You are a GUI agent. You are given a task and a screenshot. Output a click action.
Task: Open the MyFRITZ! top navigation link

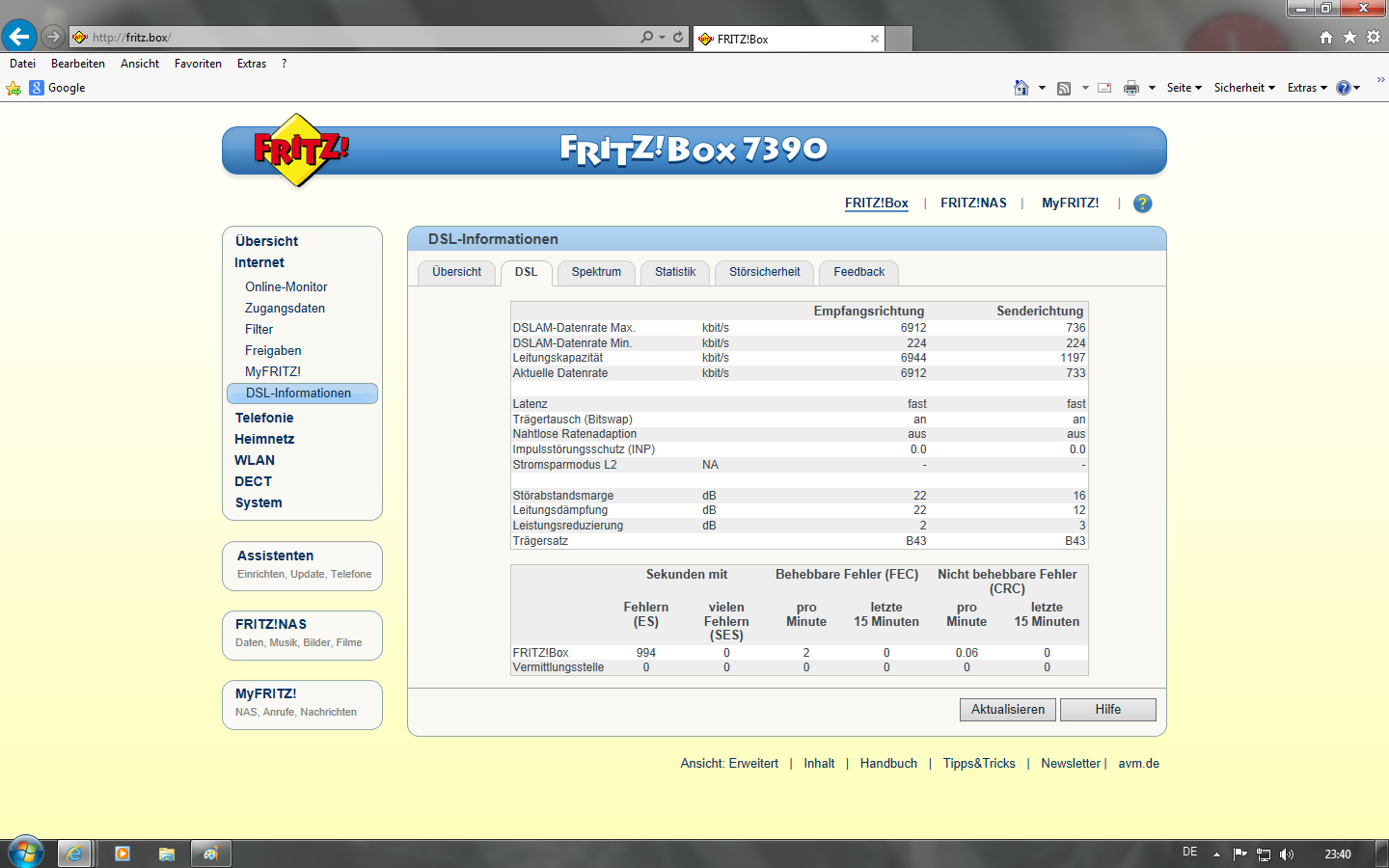pyautogui.click(x=1070, y=203)
